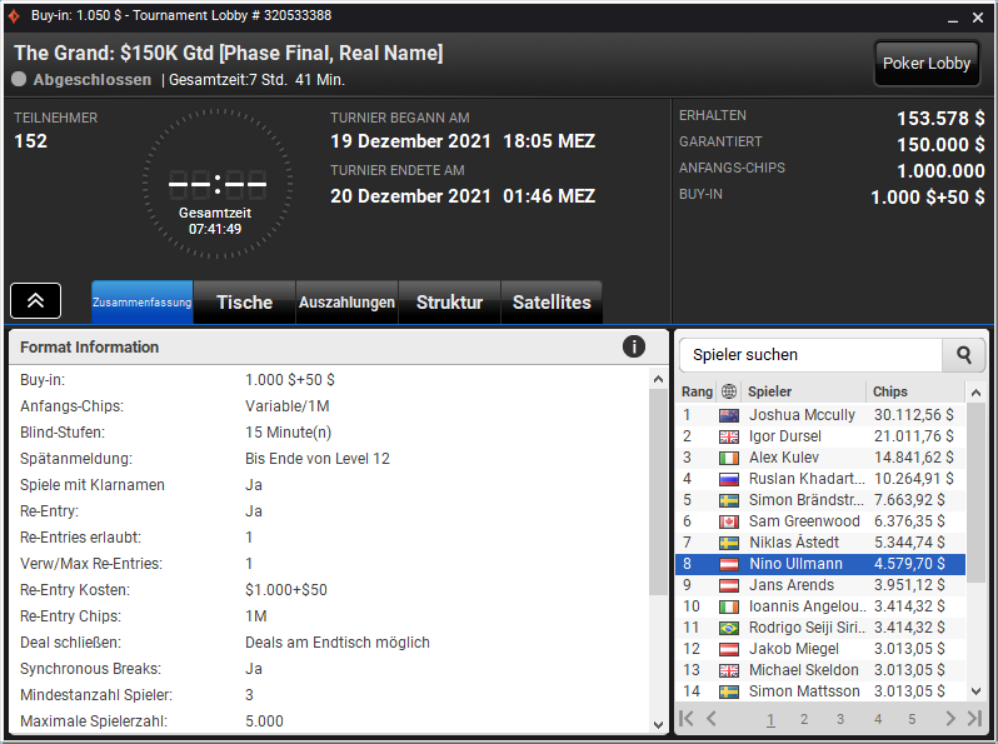Open the Struktur tab
Screen dimensions: 998x744
coord(449,302)
